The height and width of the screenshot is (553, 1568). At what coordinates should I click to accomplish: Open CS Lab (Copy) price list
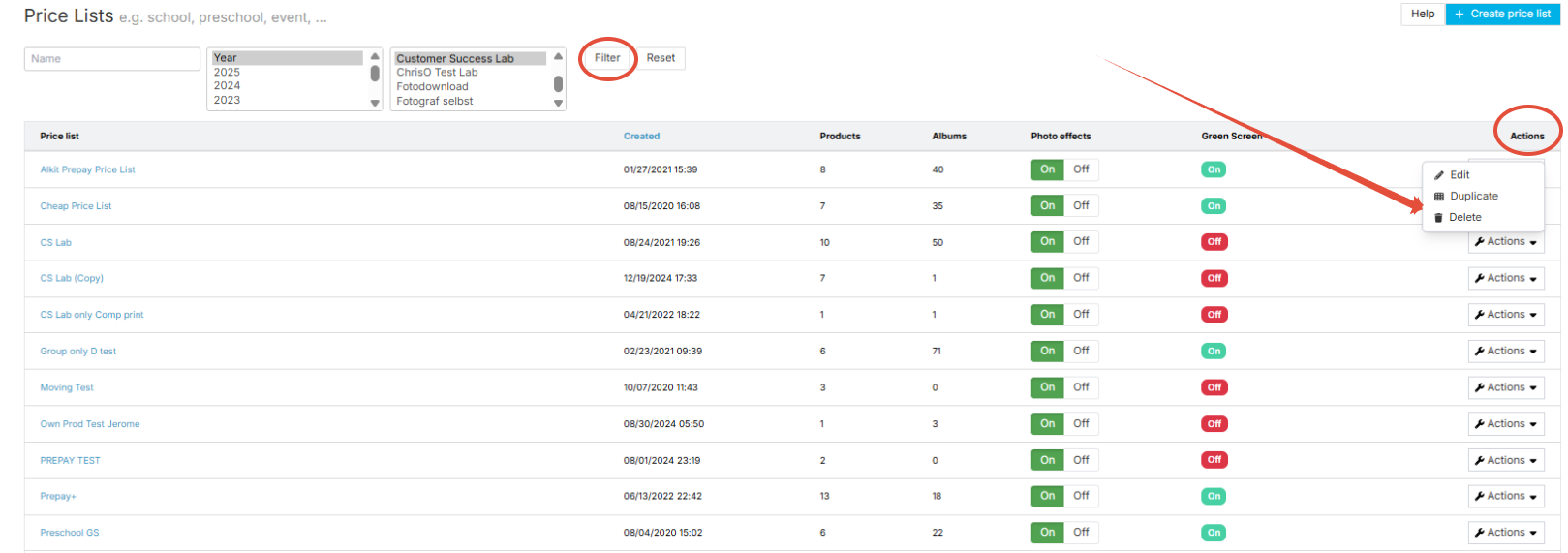pos(72,278)
